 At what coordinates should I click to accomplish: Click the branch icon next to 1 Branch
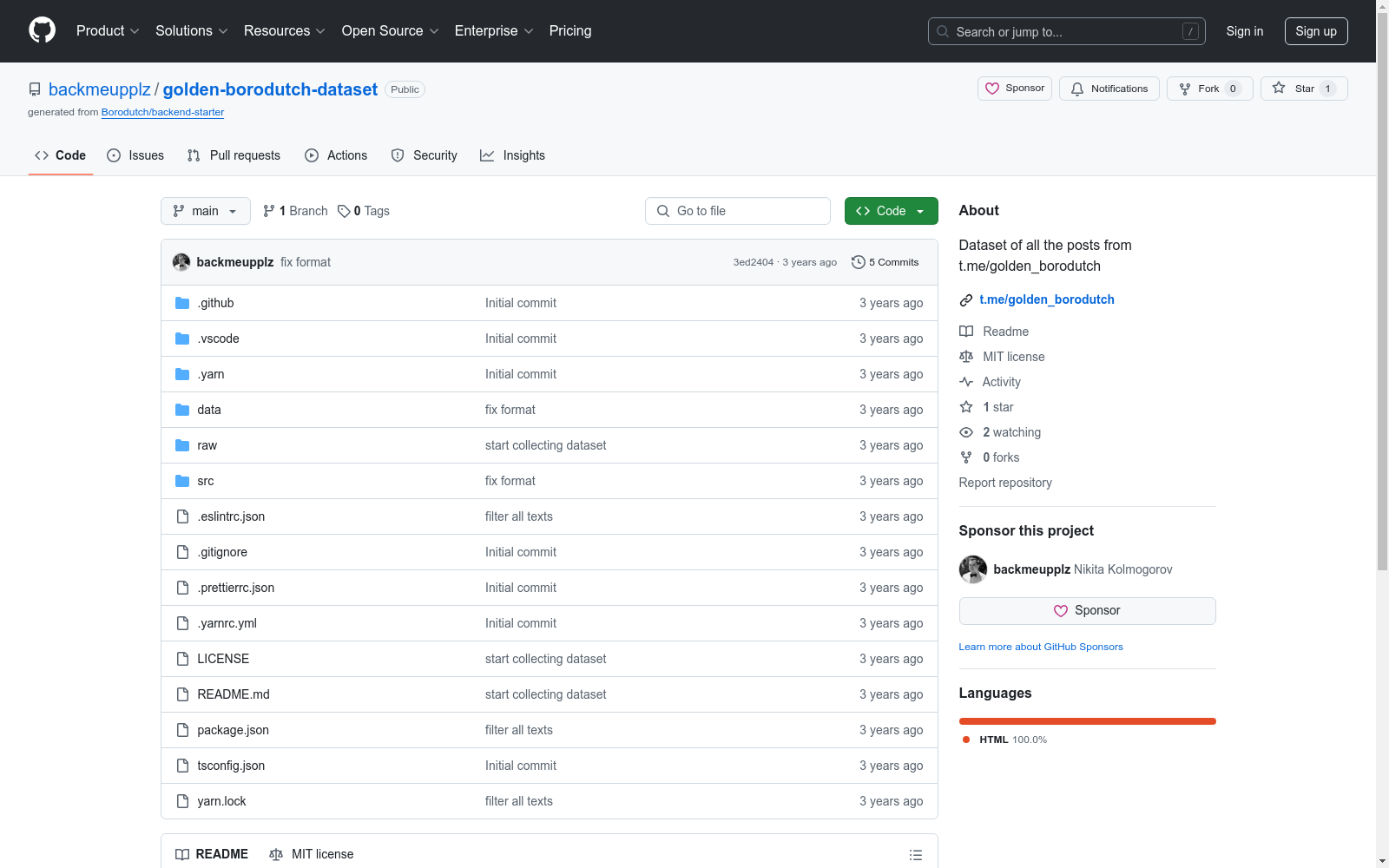[x=269, y=211]
